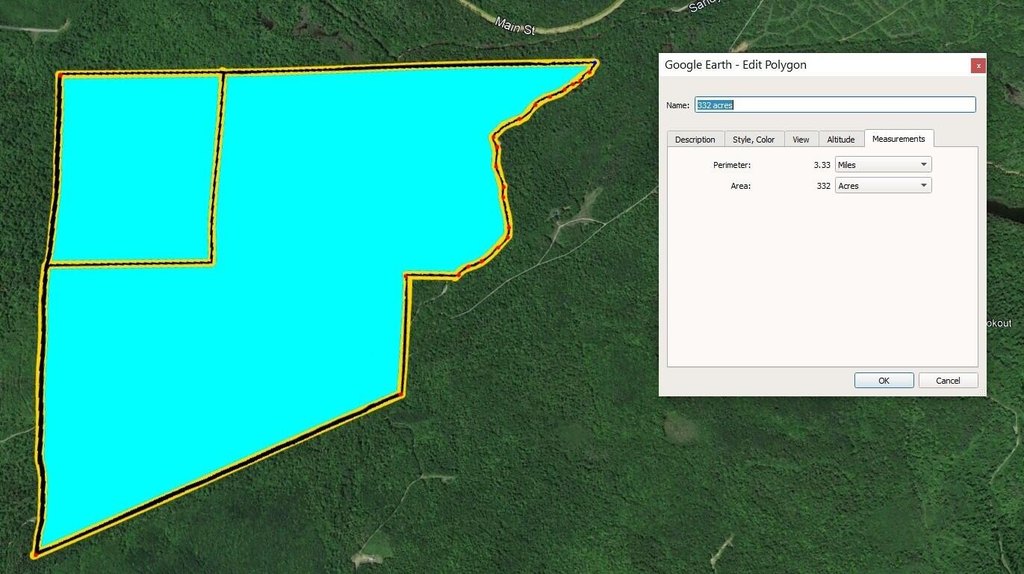Click the Name field containing 332 acres
1024x574 pixels.
[835, 105]
